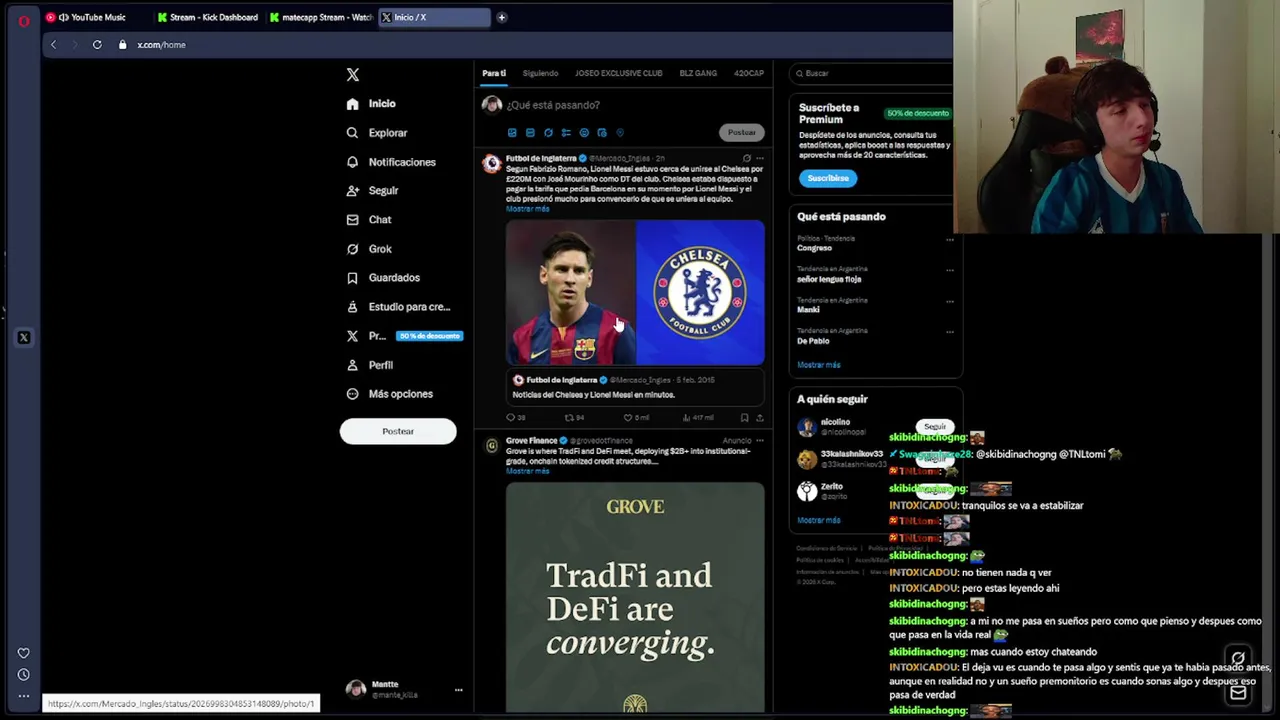Open options for Manki trend

click(x=950, y=301)
